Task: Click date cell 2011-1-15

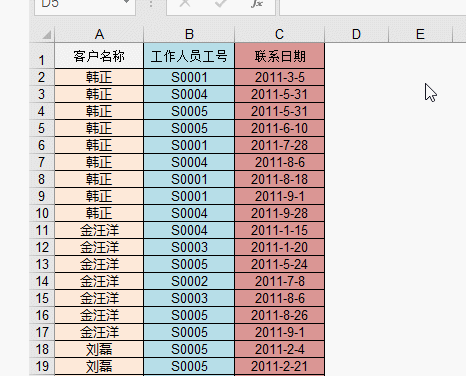Action: tap(279, 230)
